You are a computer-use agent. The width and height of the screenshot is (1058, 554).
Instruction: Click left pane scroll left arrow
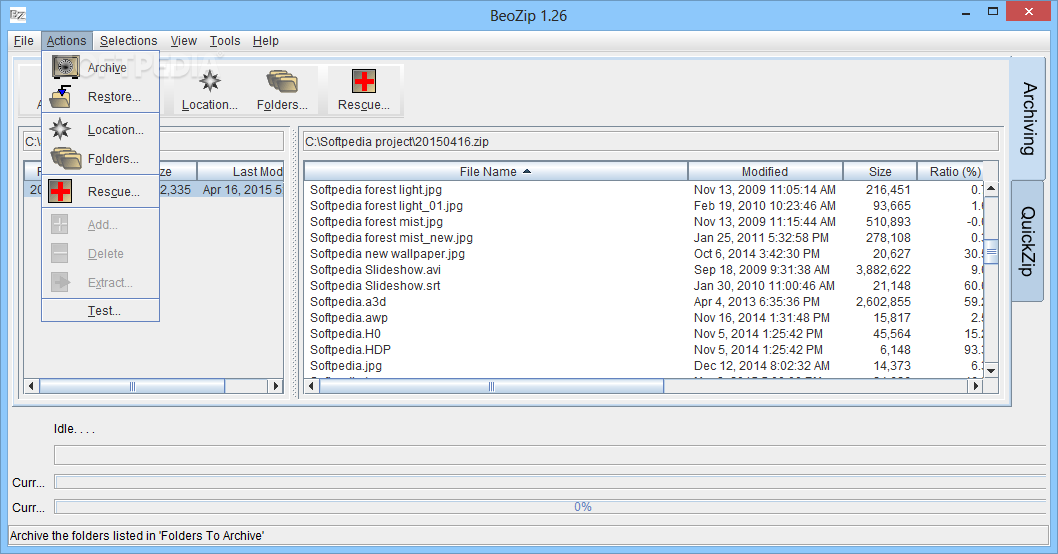pos(31,386)
